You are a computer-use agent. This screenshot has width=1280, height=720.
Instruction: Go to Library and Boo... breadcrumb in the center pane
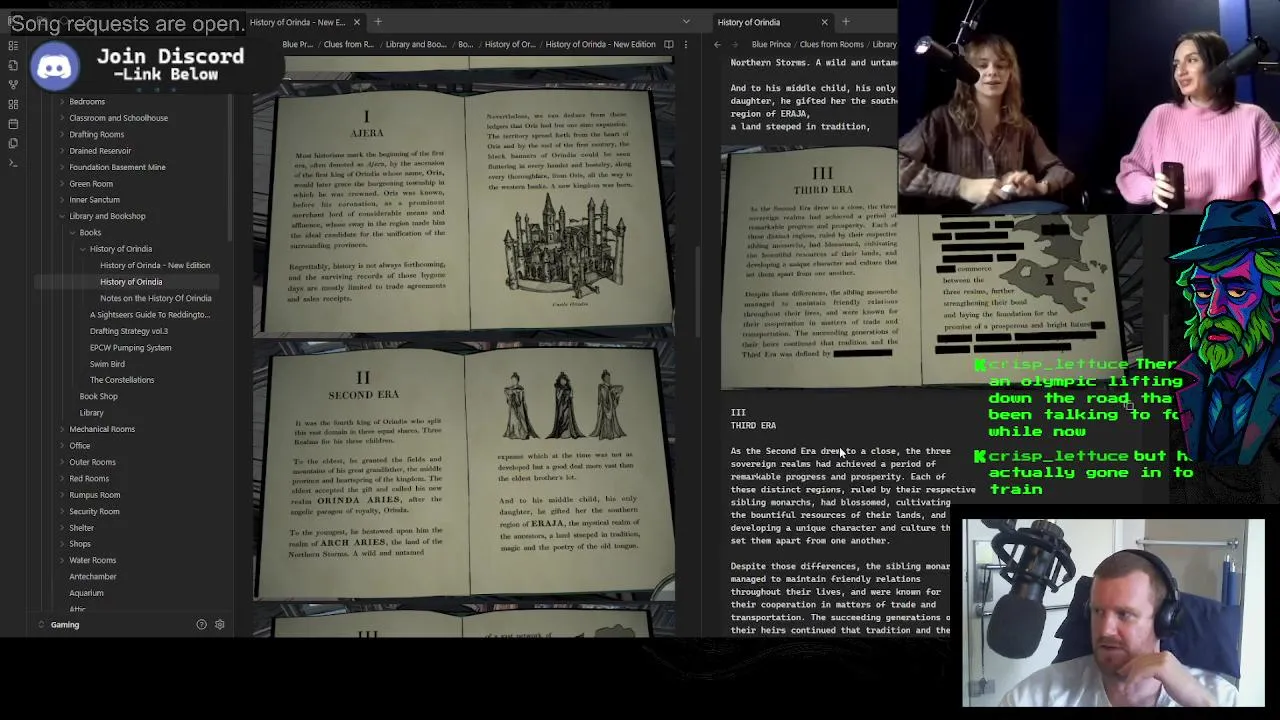416,44
